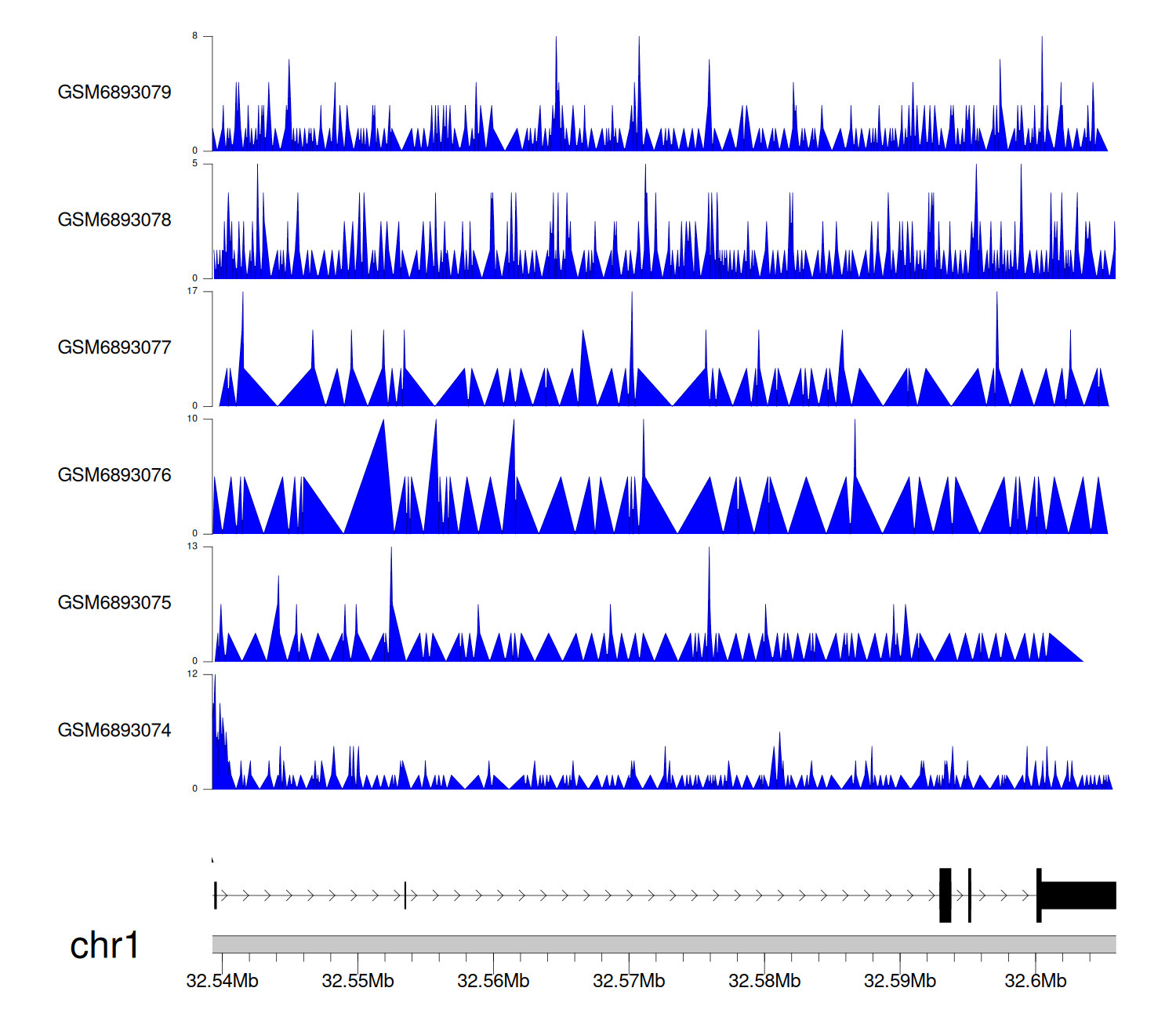Click the thin exon line near 32.553Mb
This screenshot has width=1176, height=1035.
click(405, 895)
